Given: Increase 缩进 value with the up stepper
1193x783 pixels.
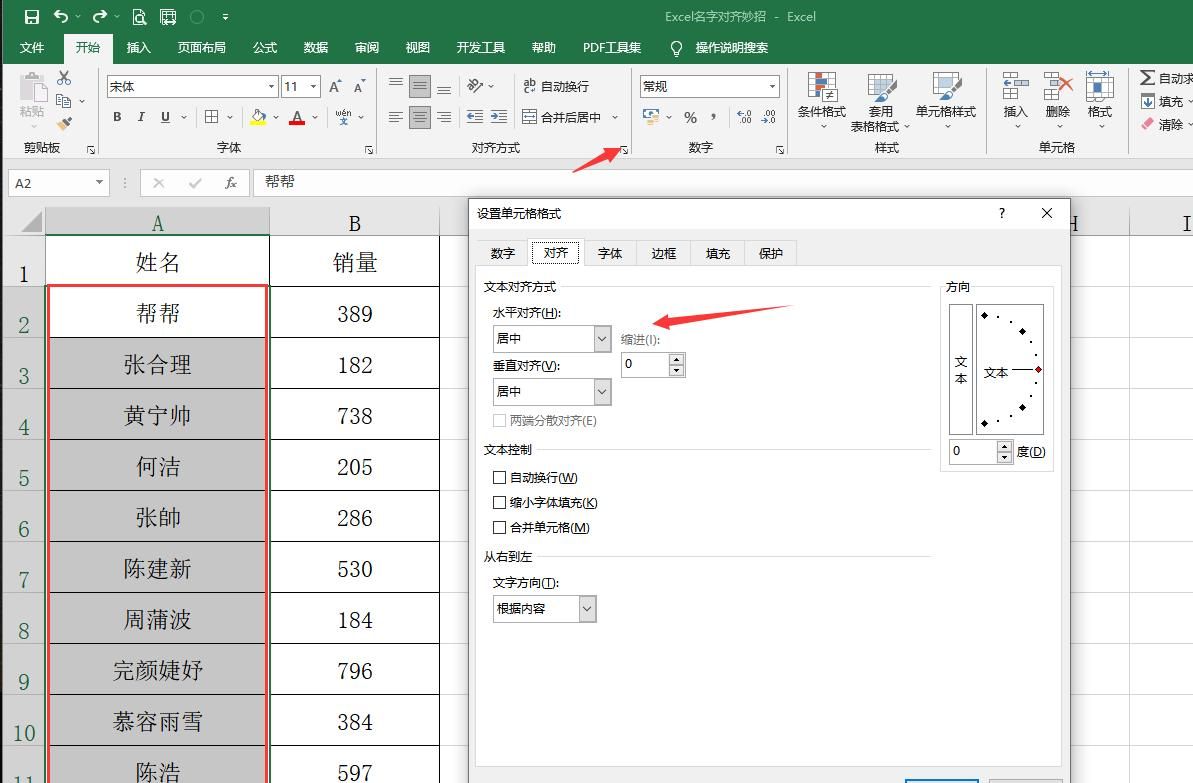Looking at the screenshot, I should pos(677,359).
